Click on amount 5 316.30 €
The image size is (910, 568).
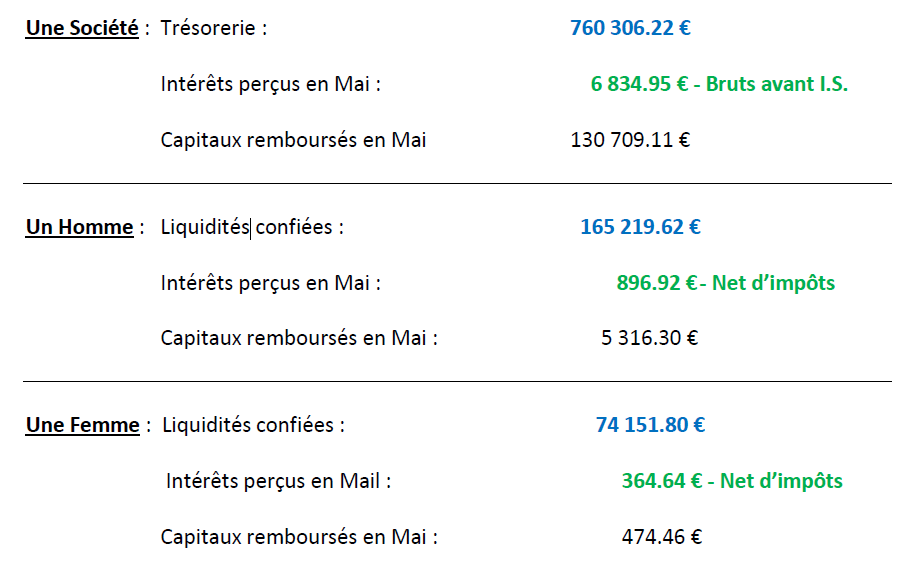pyautogui.click(x=649, y=338)
